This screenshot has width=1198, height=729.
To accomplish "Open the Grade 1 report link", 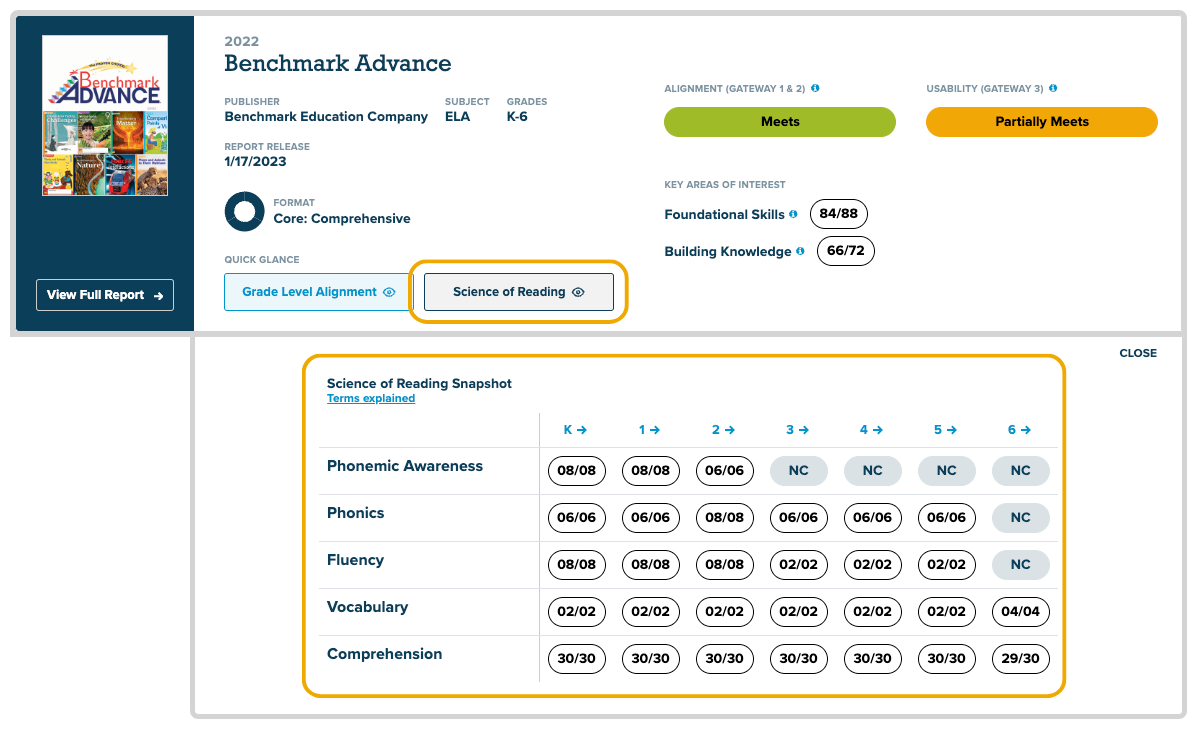I will click(649, 429).
